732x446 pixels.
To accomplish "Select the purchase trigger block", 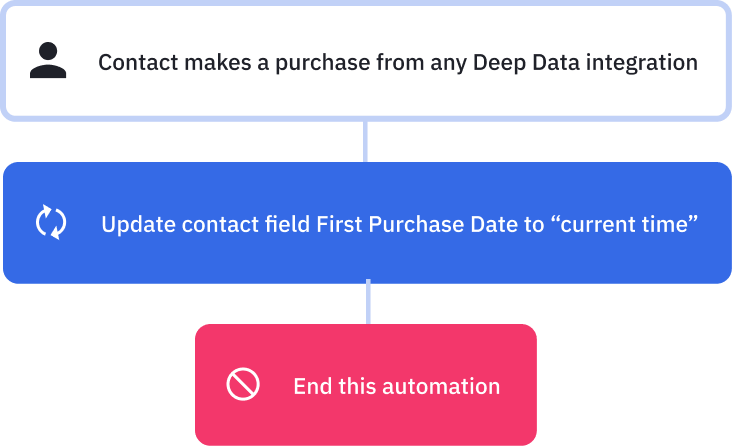I will tap(366, 30).
